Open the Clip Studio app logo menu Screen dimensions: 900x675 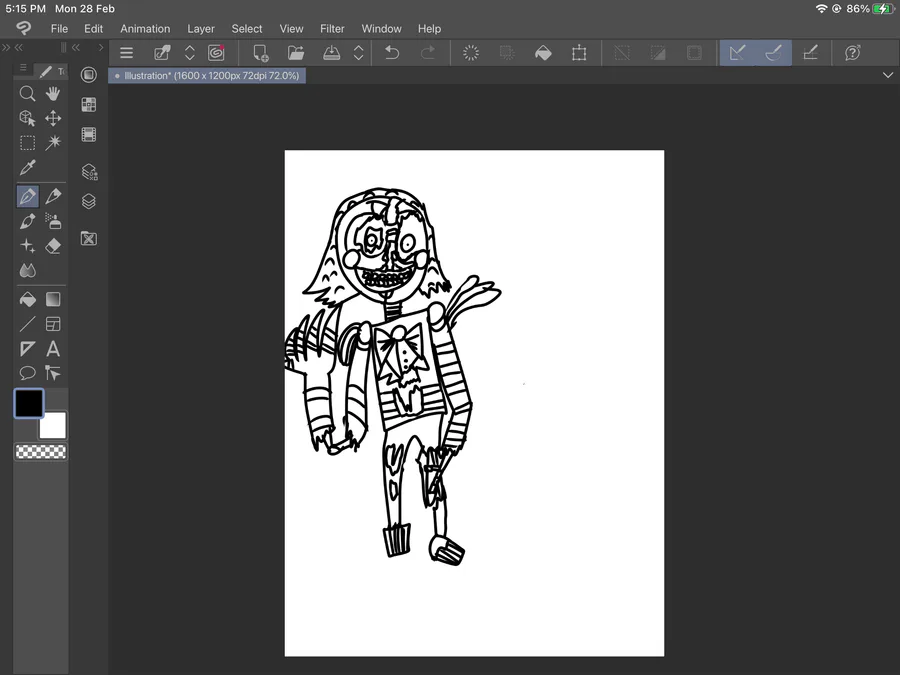tap(24, 28)
